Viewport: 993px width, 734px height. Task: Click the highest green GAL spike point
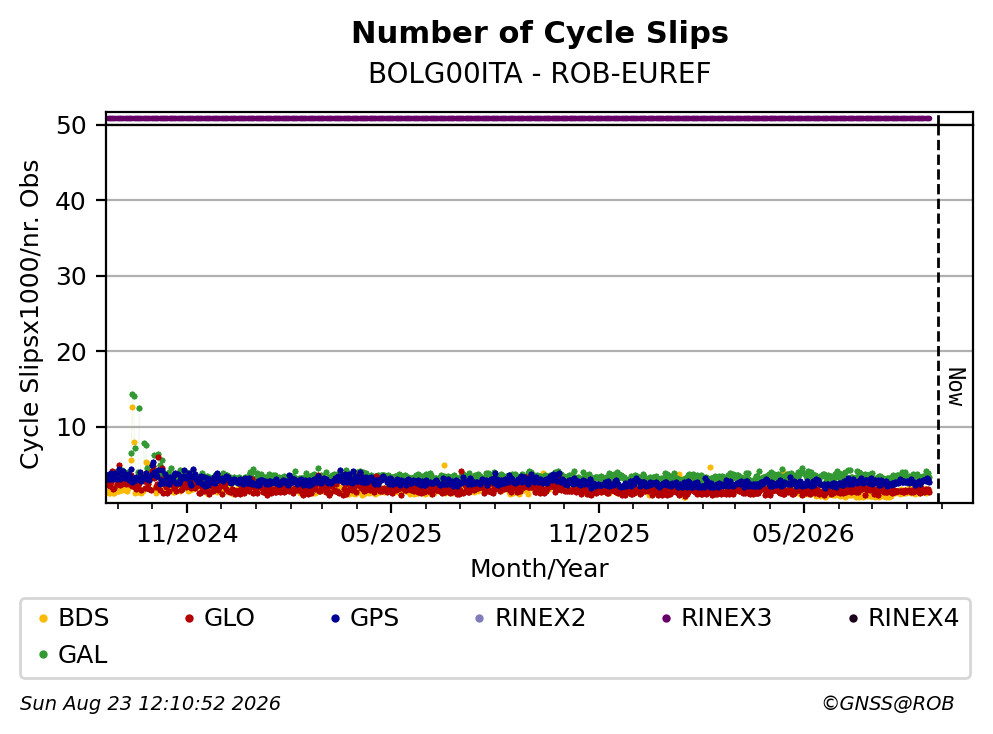click(x=132, y=395)
